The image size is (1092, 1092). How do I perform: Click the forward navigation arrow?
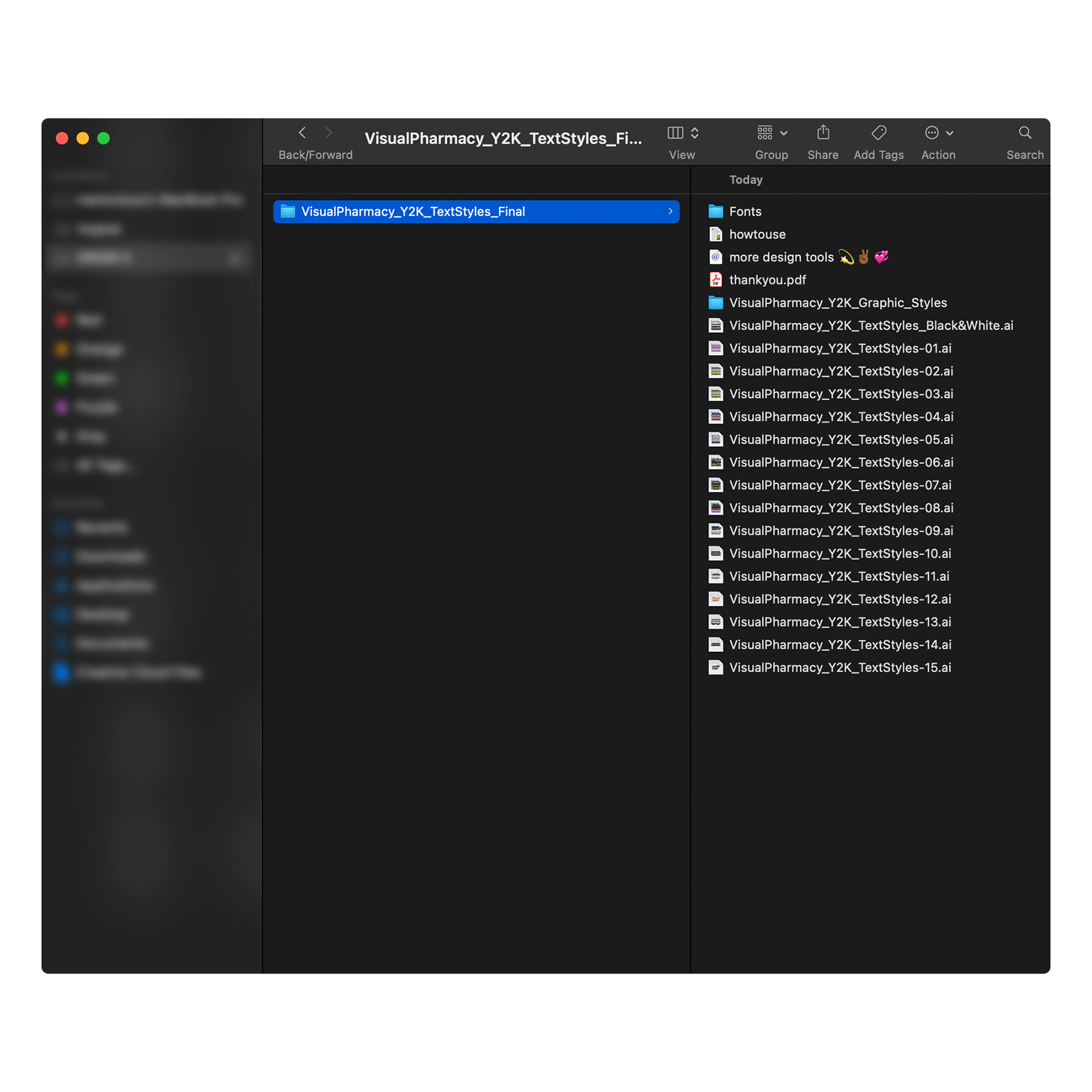pyautogui.click(x=328, y=133)
